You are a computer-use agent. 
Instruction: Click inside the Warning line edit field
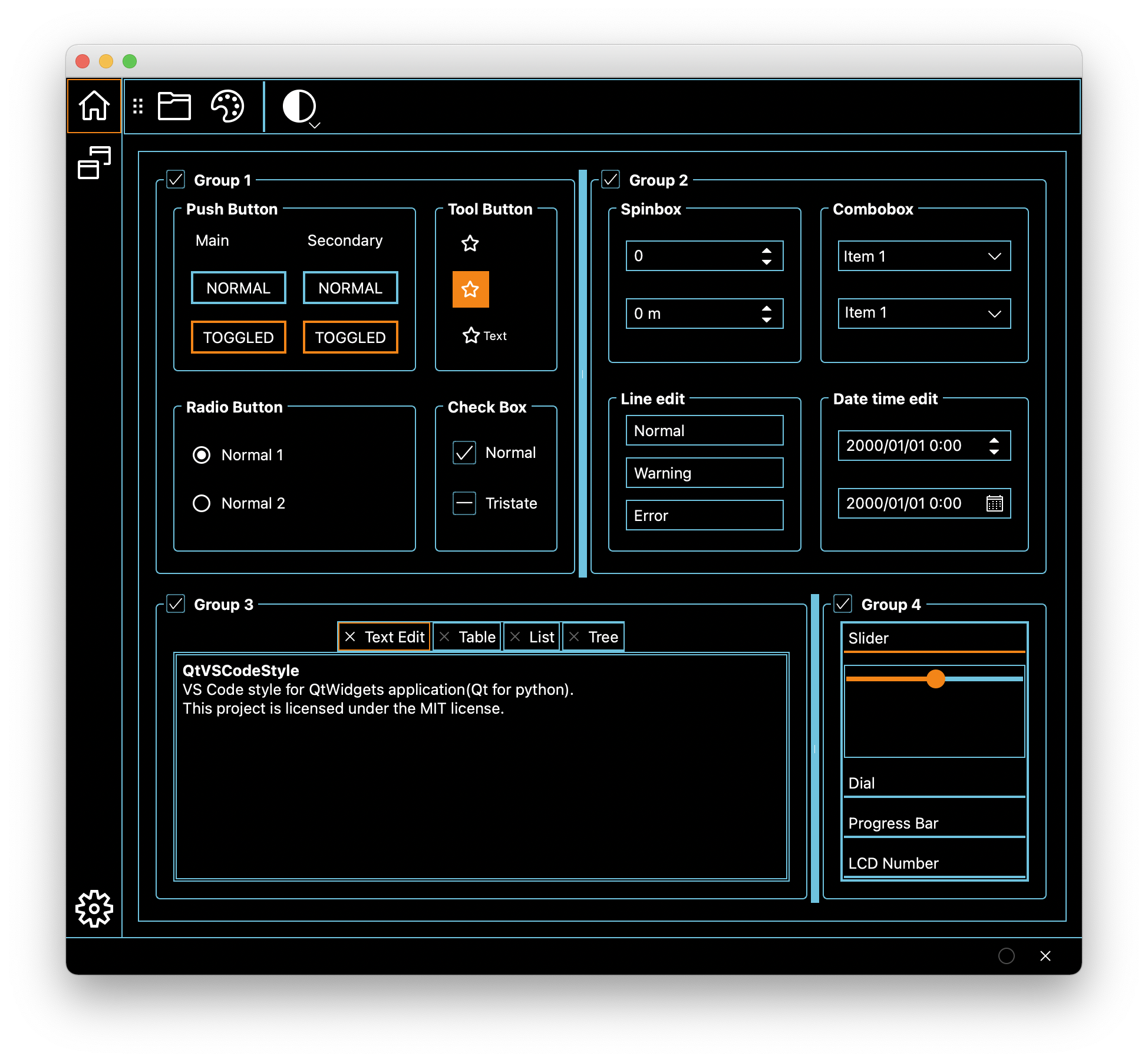(x=704, y=473)
